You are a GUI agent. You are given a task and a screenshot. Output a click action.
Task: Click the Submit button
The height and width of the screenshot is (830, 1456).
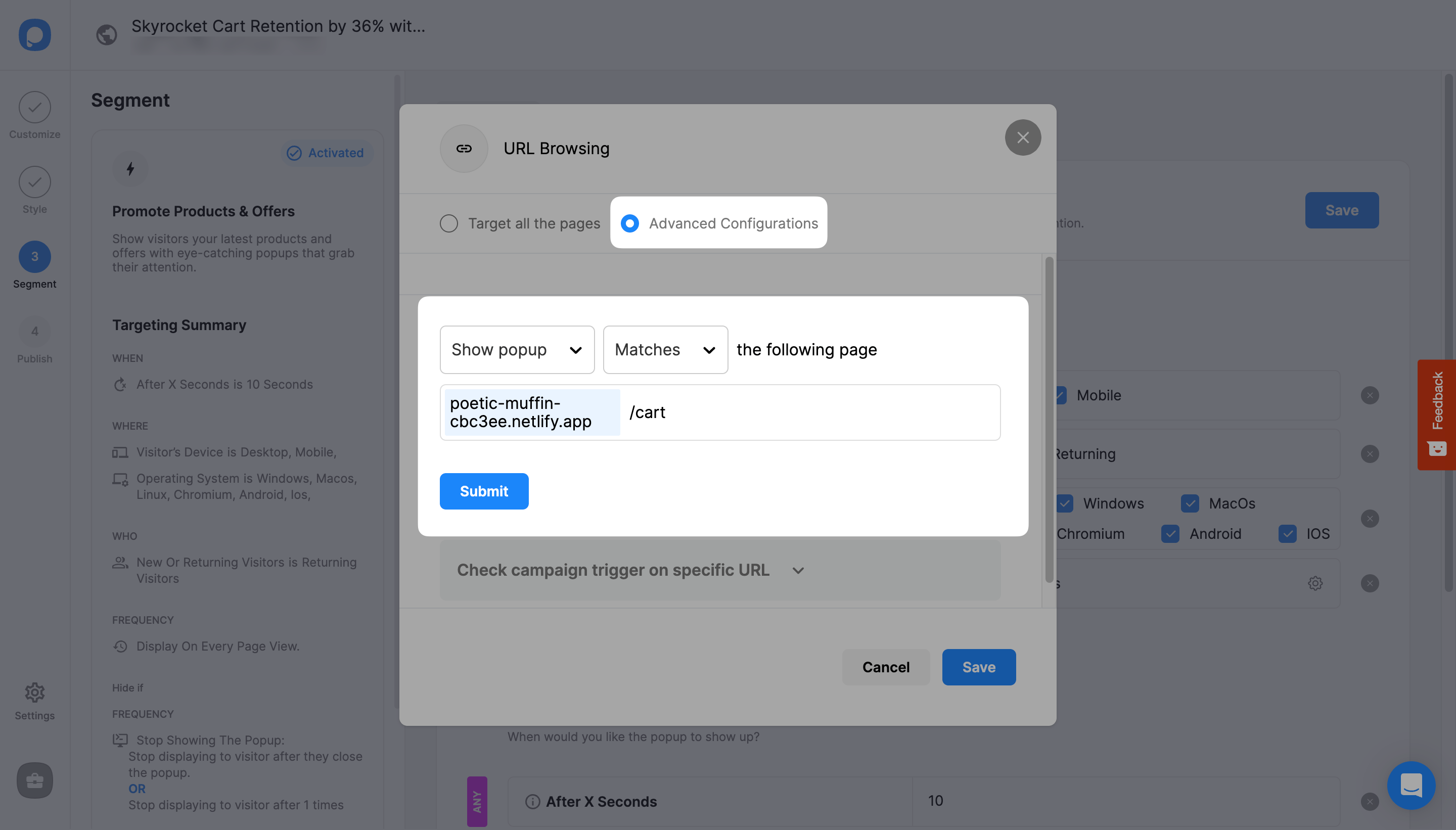[x=484, y=491]
